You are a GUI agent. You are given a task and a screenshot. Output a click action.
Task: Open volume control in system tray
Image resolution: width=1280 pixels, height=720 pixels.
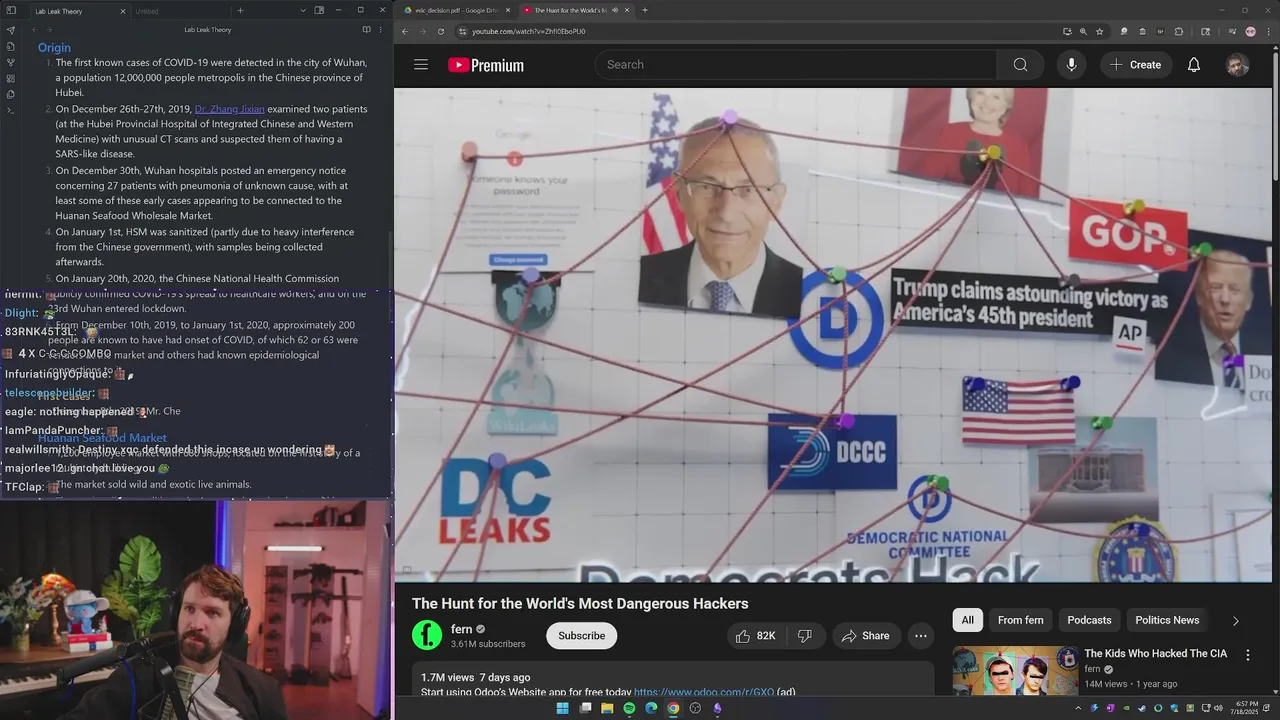click(x=1218, y=708)
